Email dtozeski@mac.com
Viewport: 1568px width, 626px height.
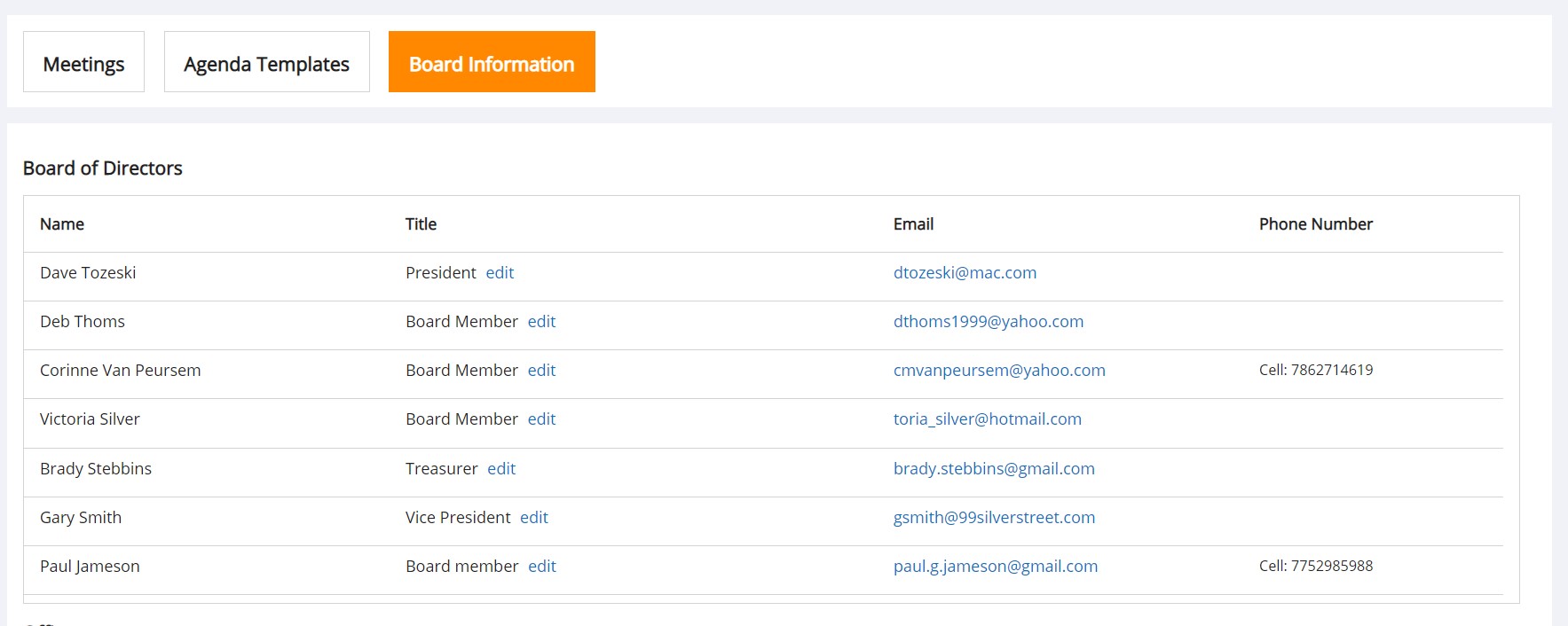965,273
